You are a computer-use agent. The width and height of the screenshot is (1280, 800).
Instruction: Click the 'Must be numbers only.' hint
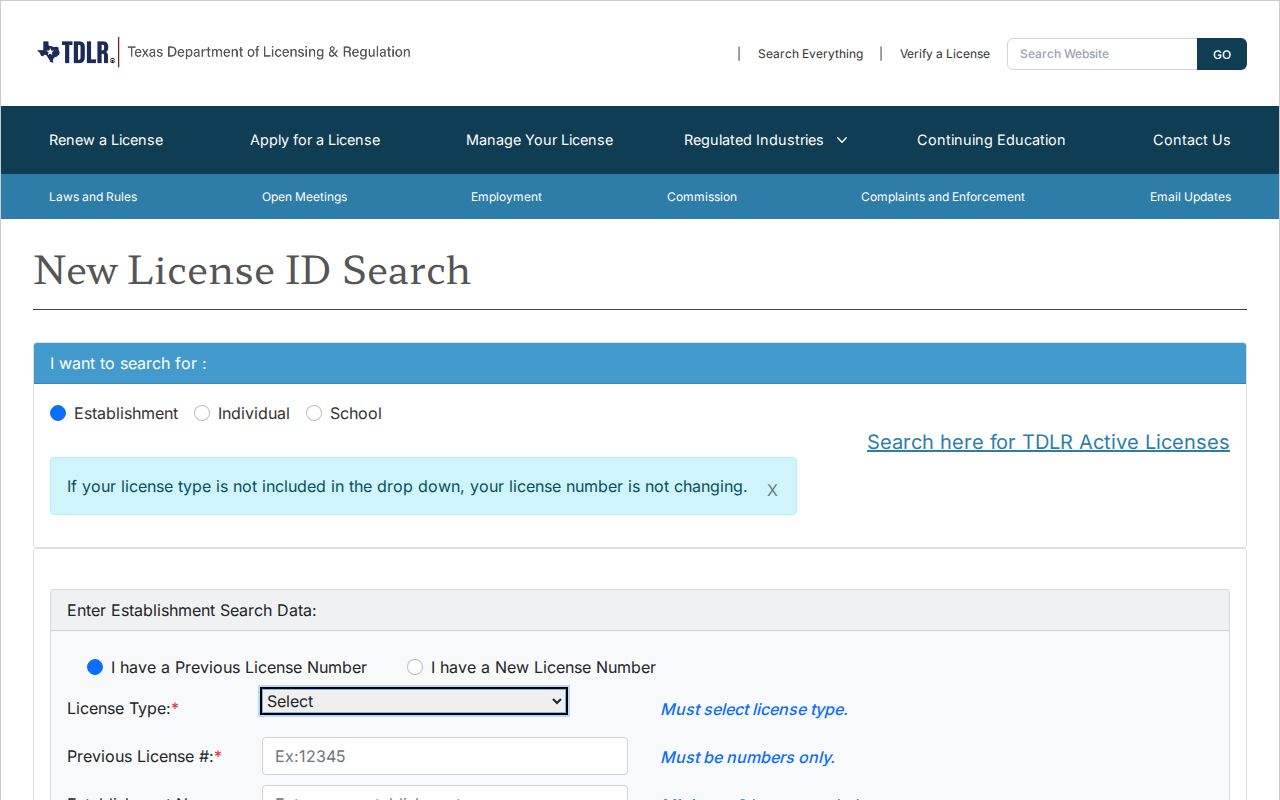coord(748,757)
